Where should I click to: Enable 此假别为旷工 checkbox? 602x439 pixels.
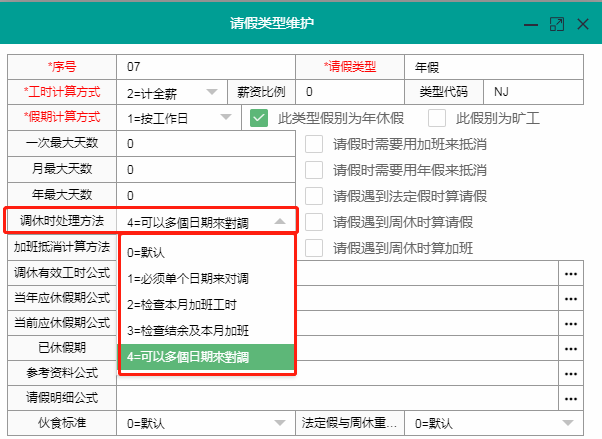point(436,118)
